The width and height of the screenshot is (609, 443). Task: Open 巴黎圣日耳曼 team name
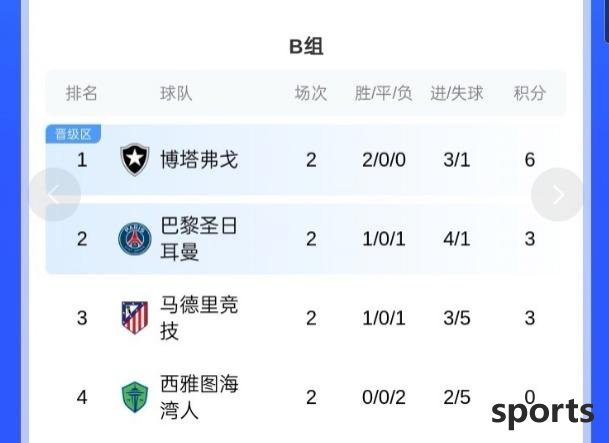(x=199, y=239)
